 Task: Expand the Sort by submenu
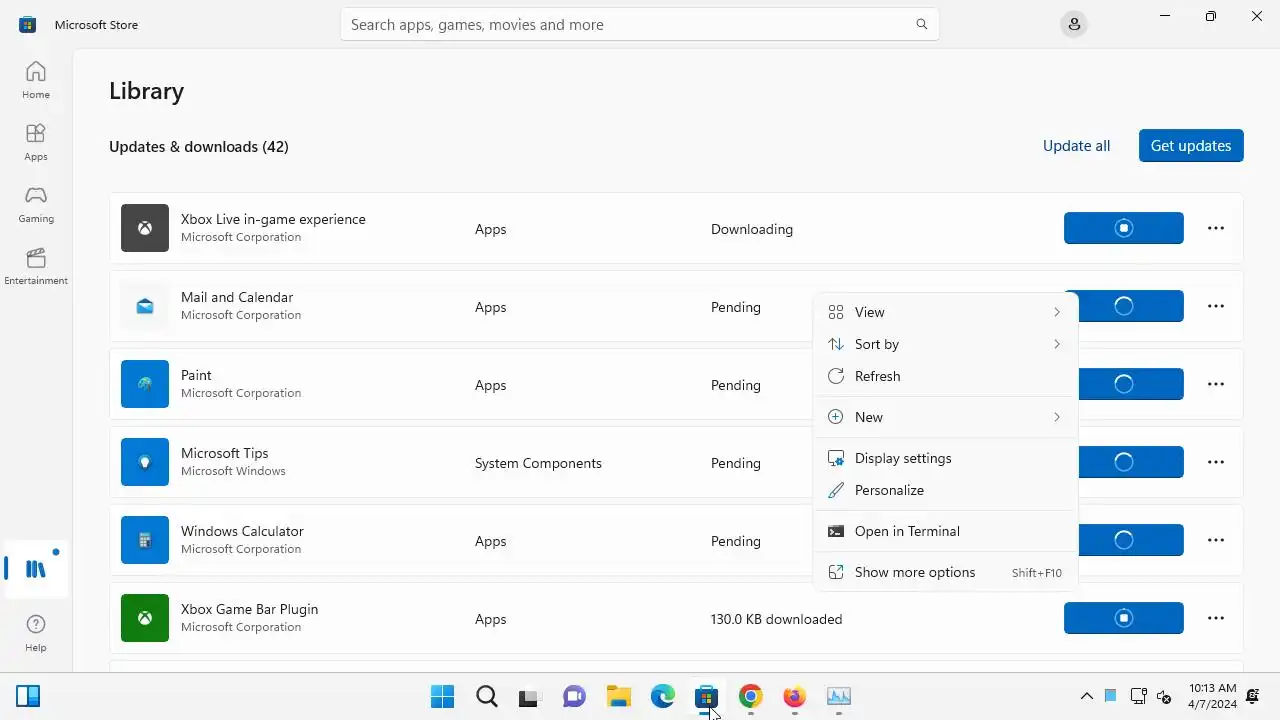pyautogui.click(x=945, y=344)
